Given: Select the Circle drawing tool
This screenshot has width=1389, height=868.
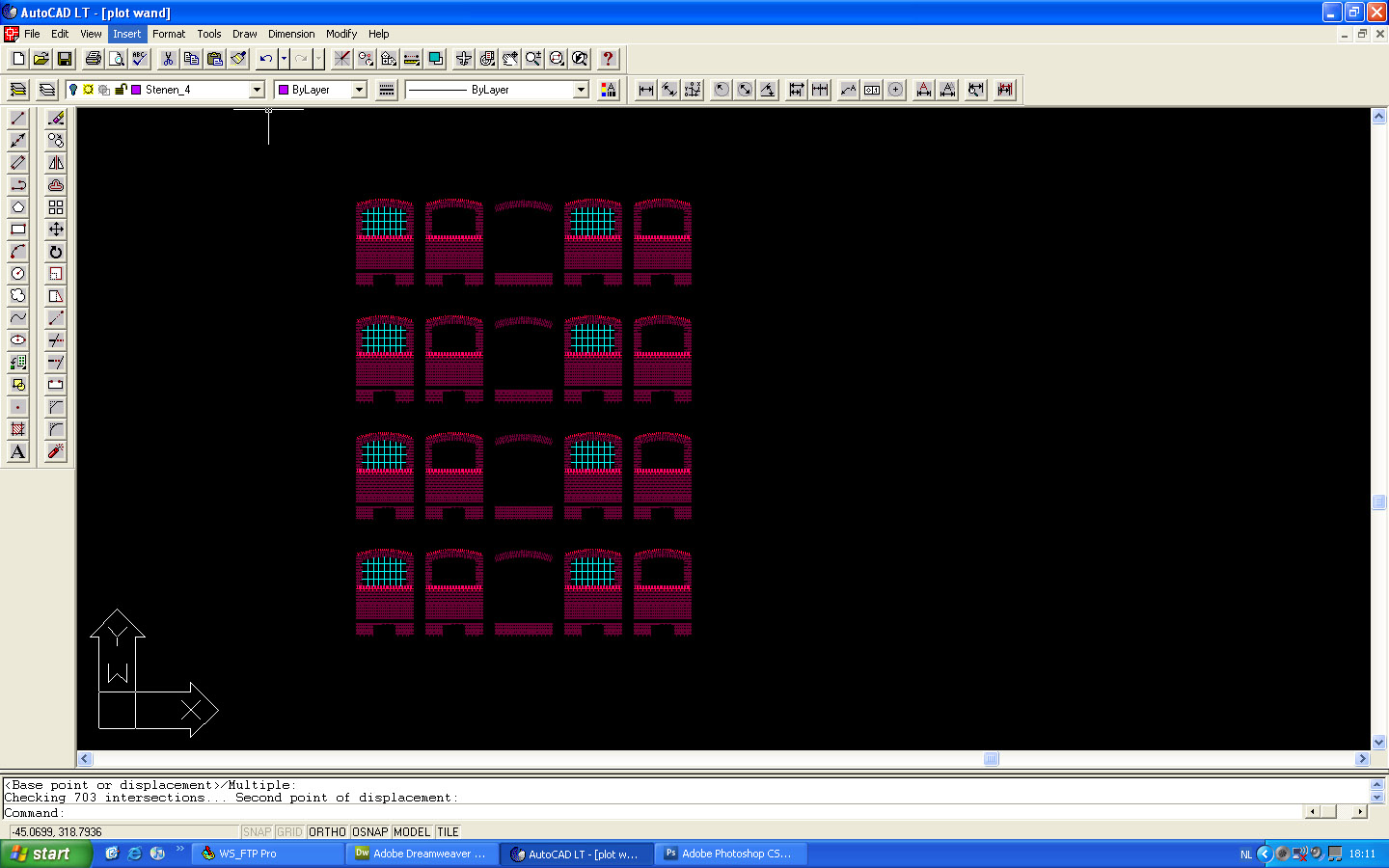Looking at the screenshot, I should point(16,274).
